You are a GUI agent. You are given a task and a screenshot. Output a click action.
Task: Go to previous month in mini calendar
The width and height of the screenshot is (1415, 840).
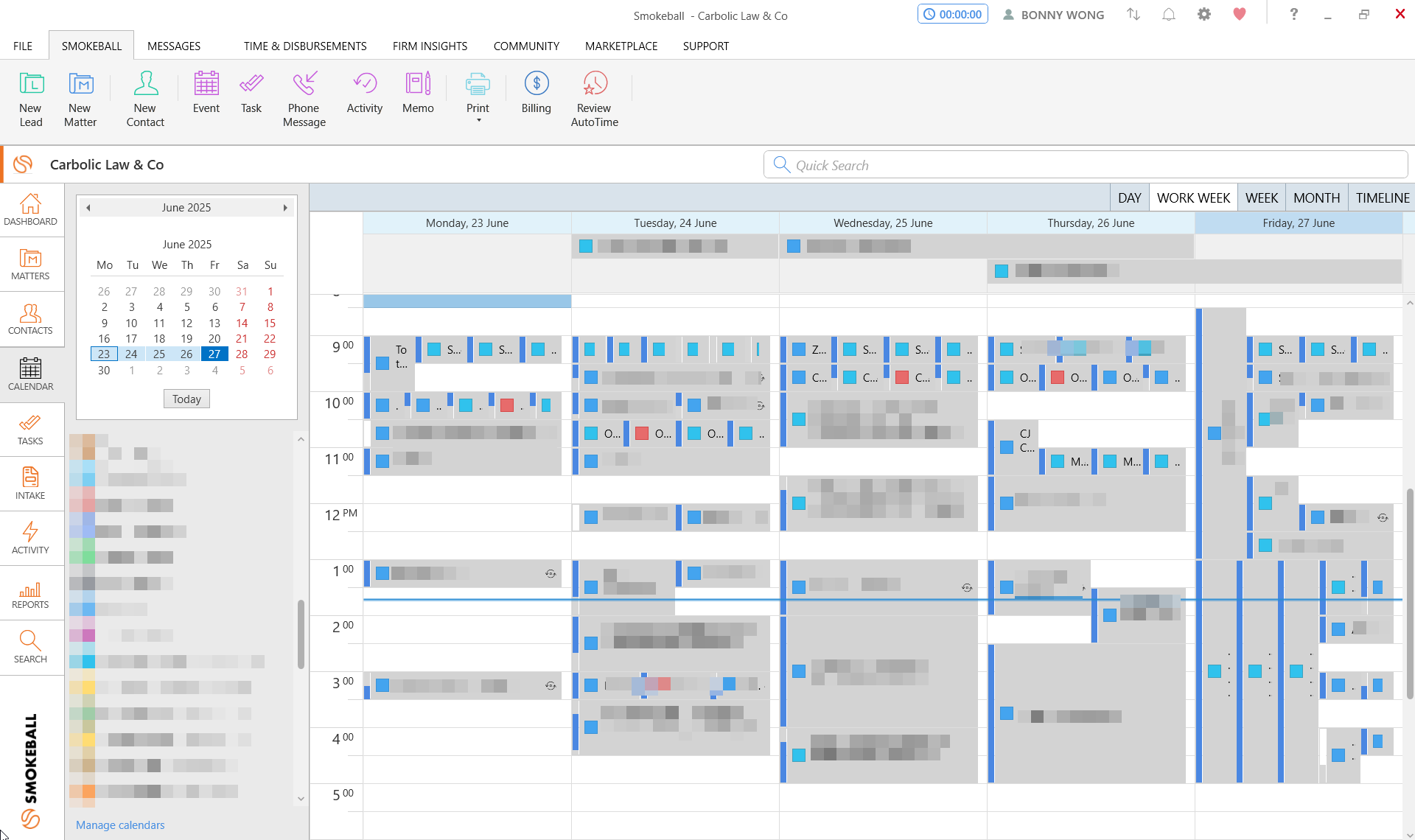(x=88, y=208)
